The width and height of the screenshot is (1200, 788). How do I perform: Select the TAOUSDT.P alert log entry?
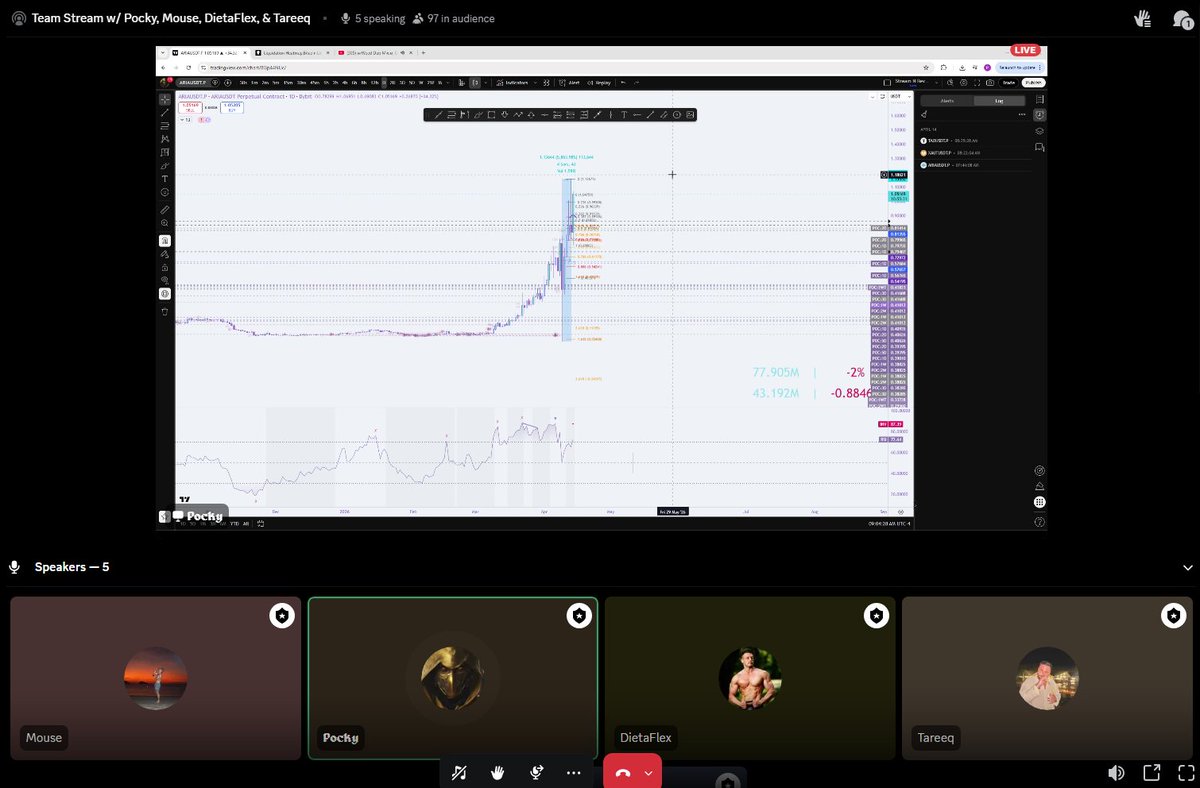click(975, 140)
